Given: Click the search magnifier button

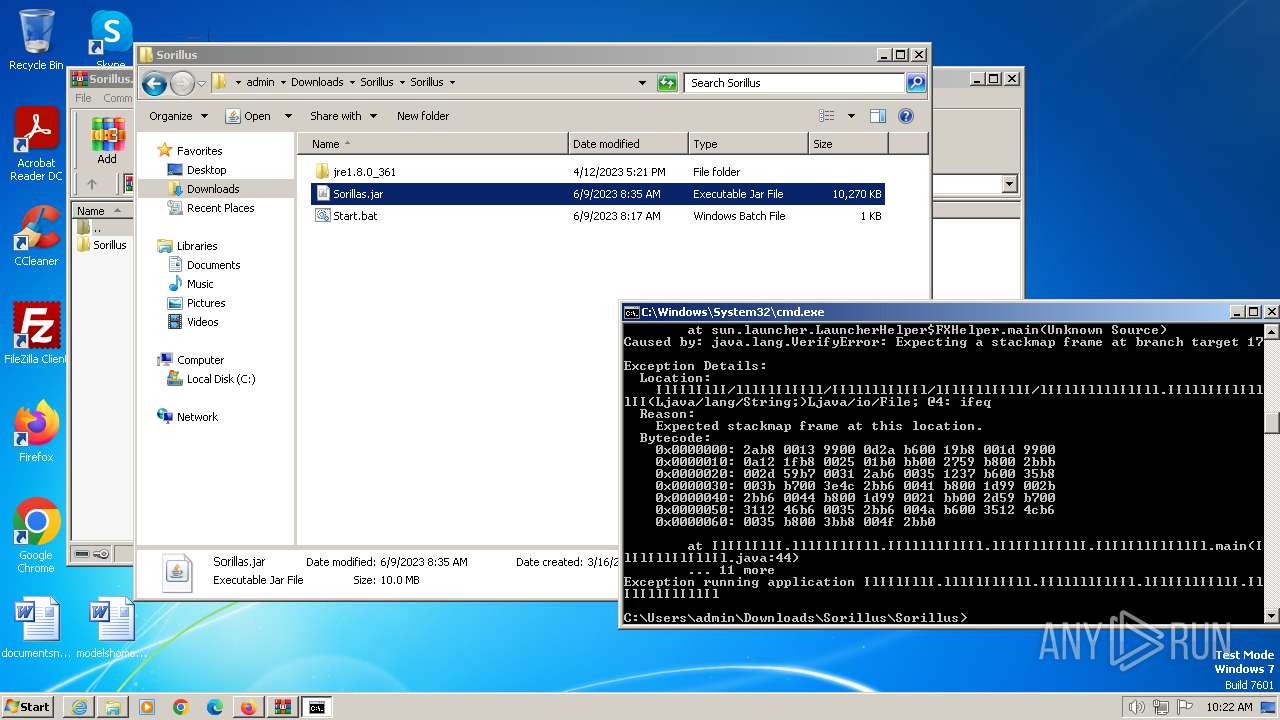Looking at the screenshot, I should pyautogui.click(x=915, y=83).
